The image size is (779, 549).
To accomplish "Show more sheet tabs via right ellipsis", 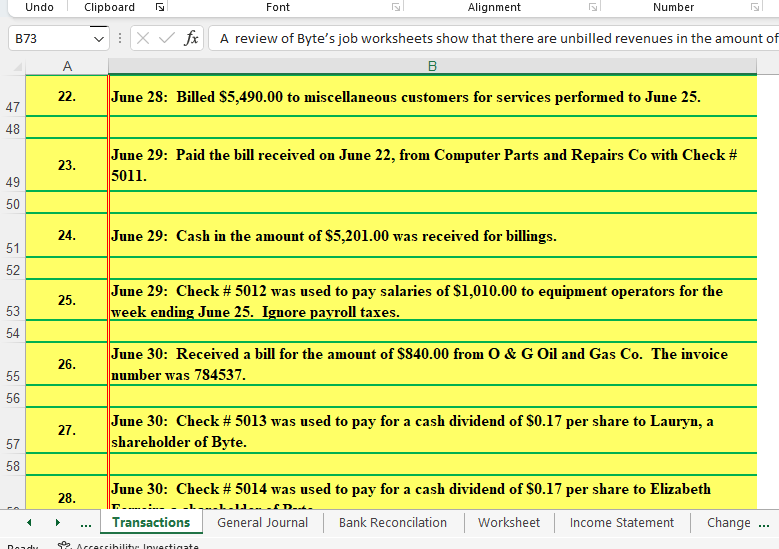I will [764, 523].
